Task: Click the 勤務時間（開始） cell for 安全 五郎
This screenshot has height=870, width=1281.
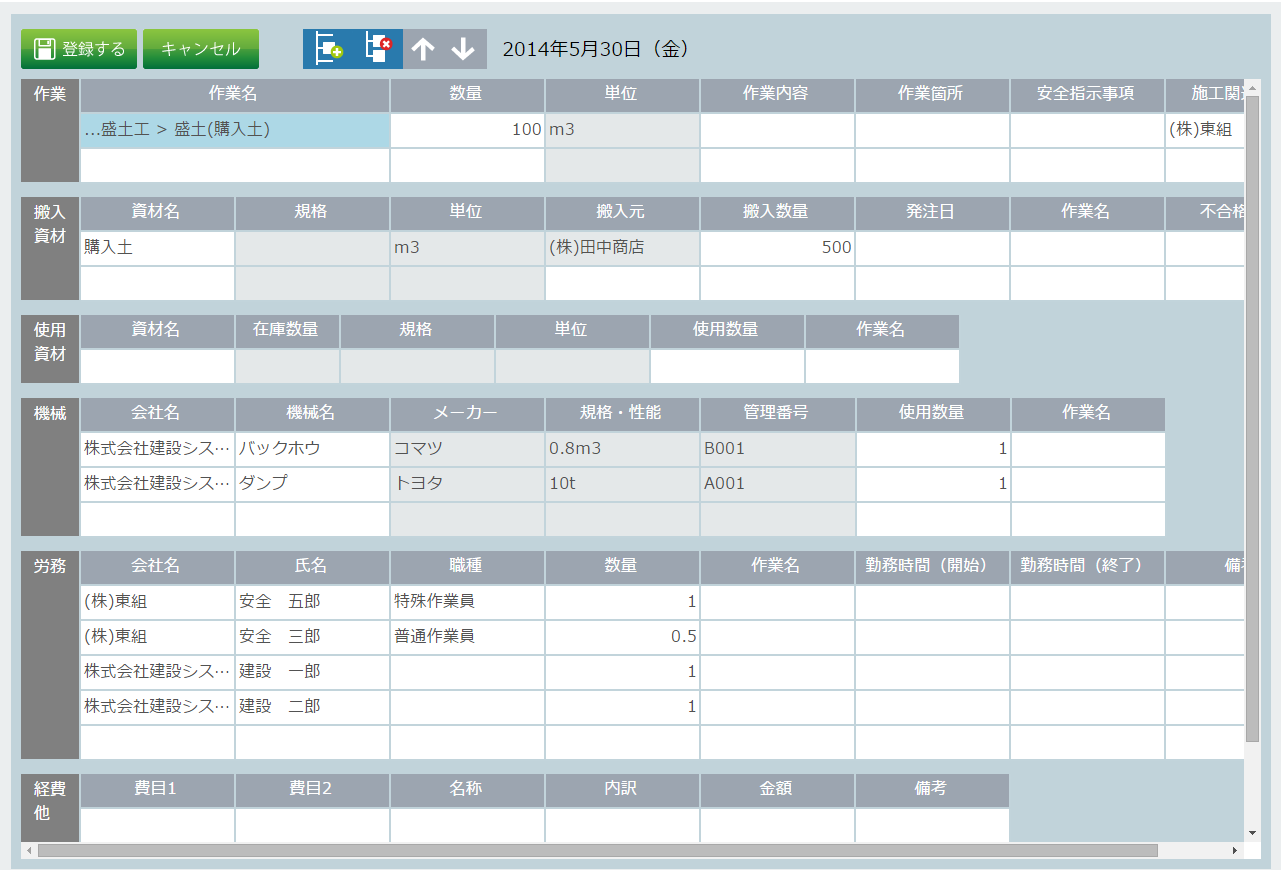Action: click(x=932, y=602)
